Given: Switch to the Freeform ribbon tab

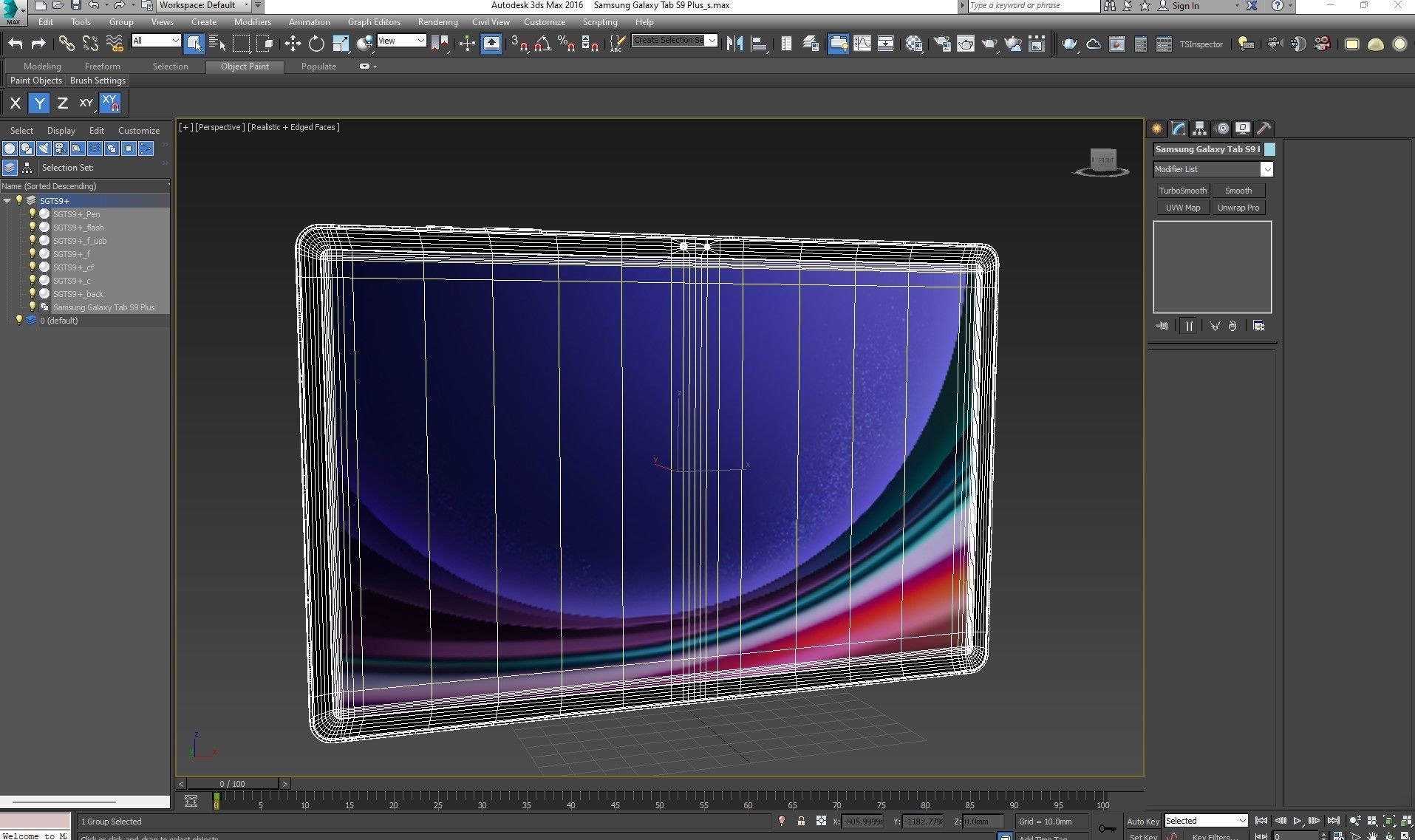Looking at the screenshot, I should tap(103, 66).
